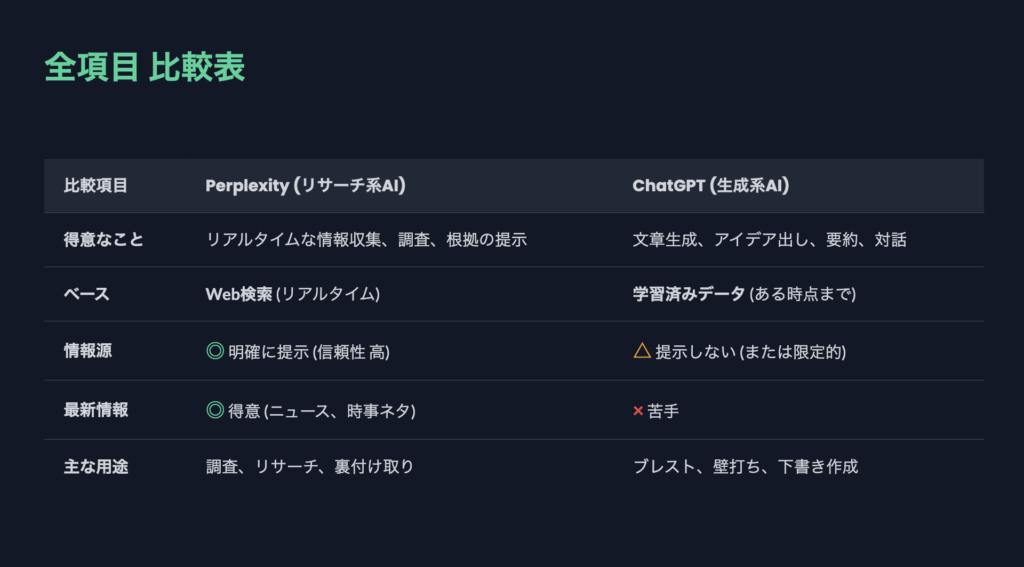This screenshot has height=567, width=1024.
Task: Click the 得意なこと row label
Action: [x=104, y=240]
